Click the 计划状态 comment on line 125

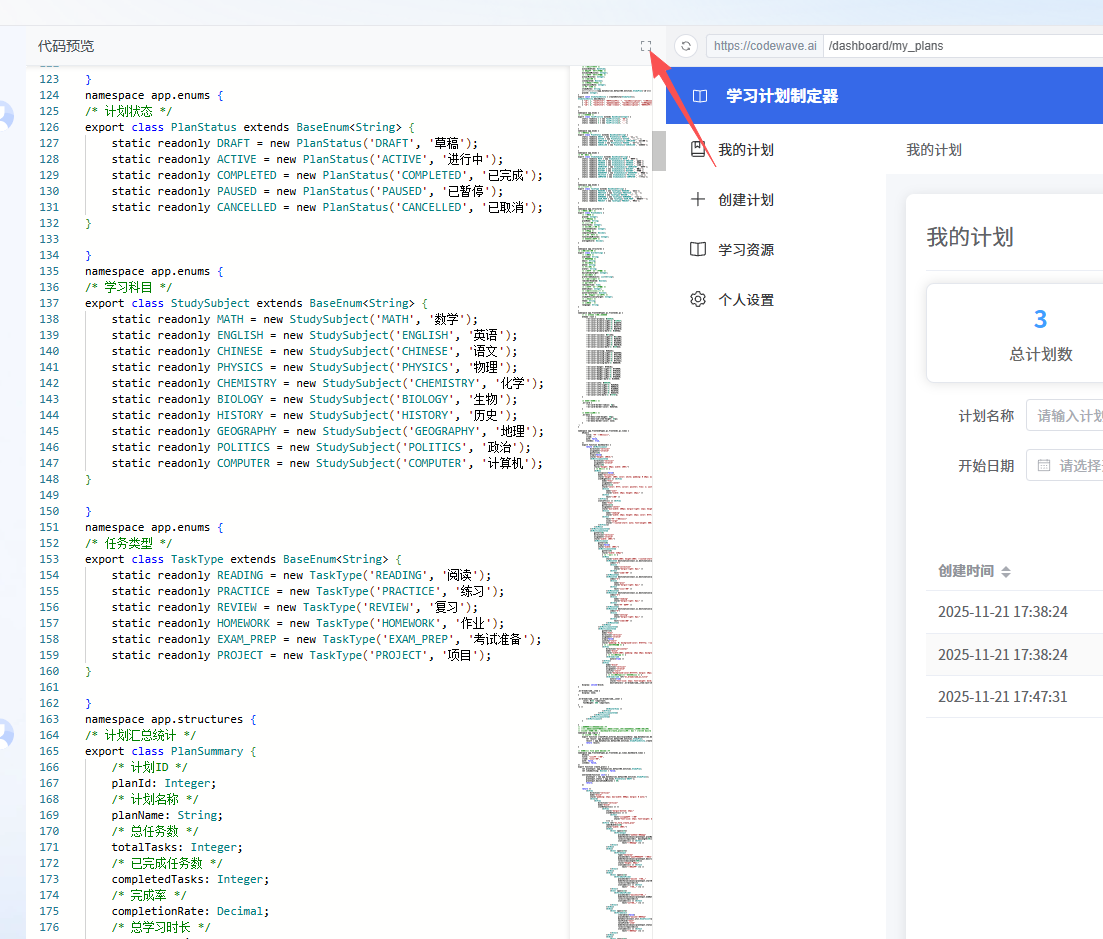pyautogui.click(x=128, y=111)
